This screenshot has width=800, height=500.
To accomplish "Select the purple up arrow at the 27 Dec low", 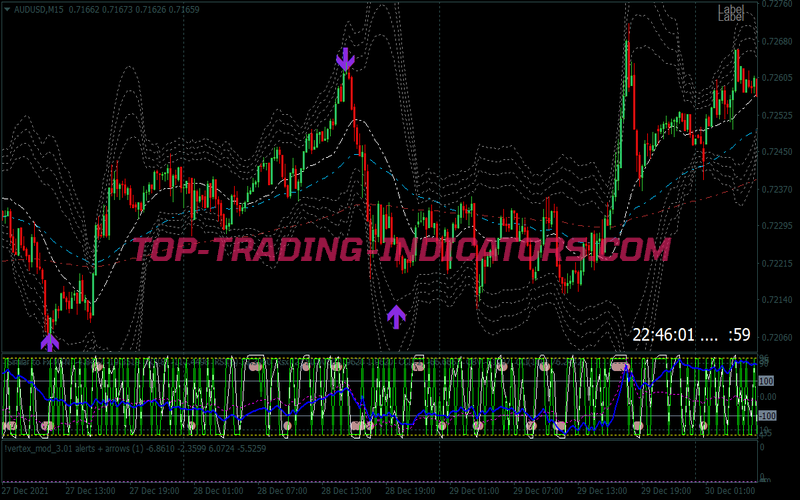I will 49,342.
